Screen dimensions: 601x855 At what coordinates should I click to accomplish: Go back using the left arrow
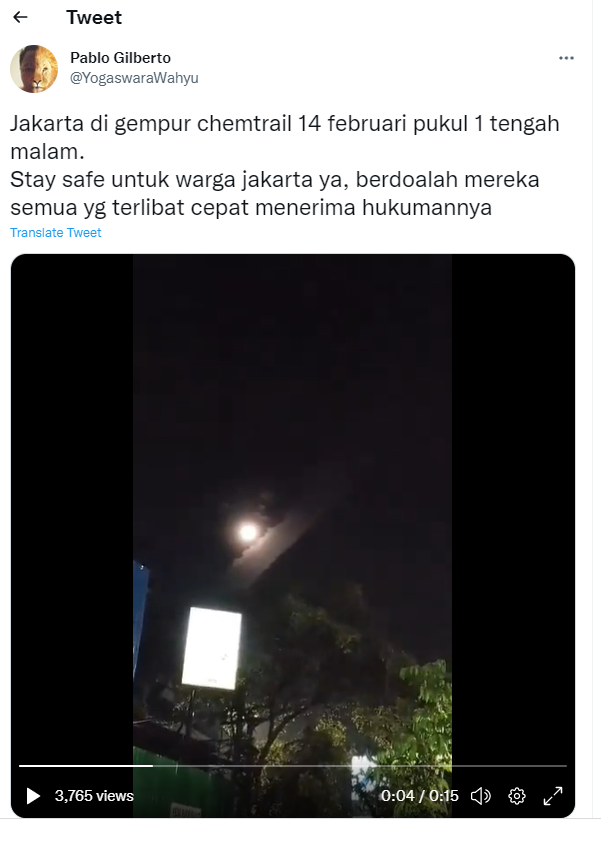20,17
